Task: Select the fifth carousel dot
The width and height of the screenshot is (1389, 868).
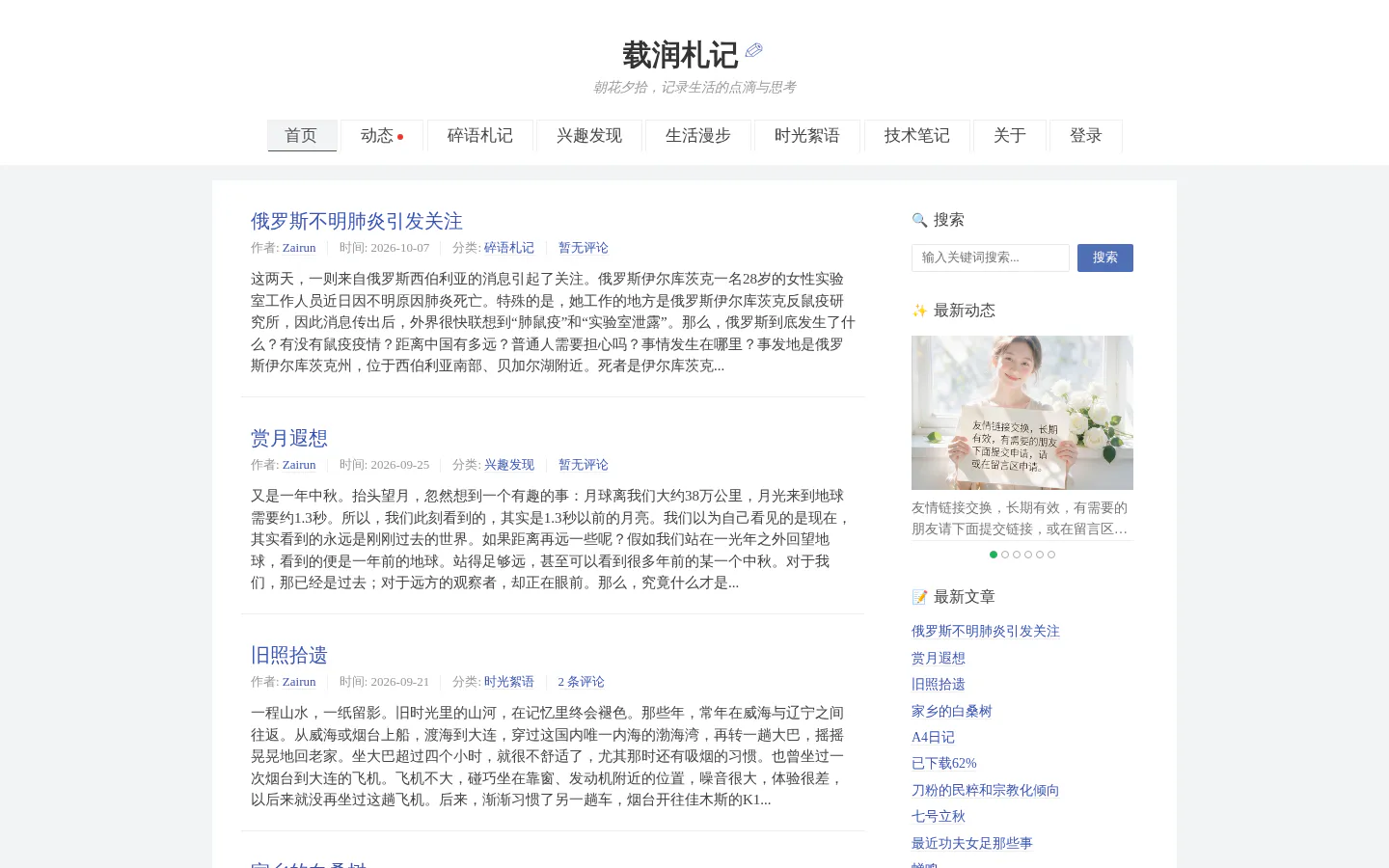Action: 1040,555
